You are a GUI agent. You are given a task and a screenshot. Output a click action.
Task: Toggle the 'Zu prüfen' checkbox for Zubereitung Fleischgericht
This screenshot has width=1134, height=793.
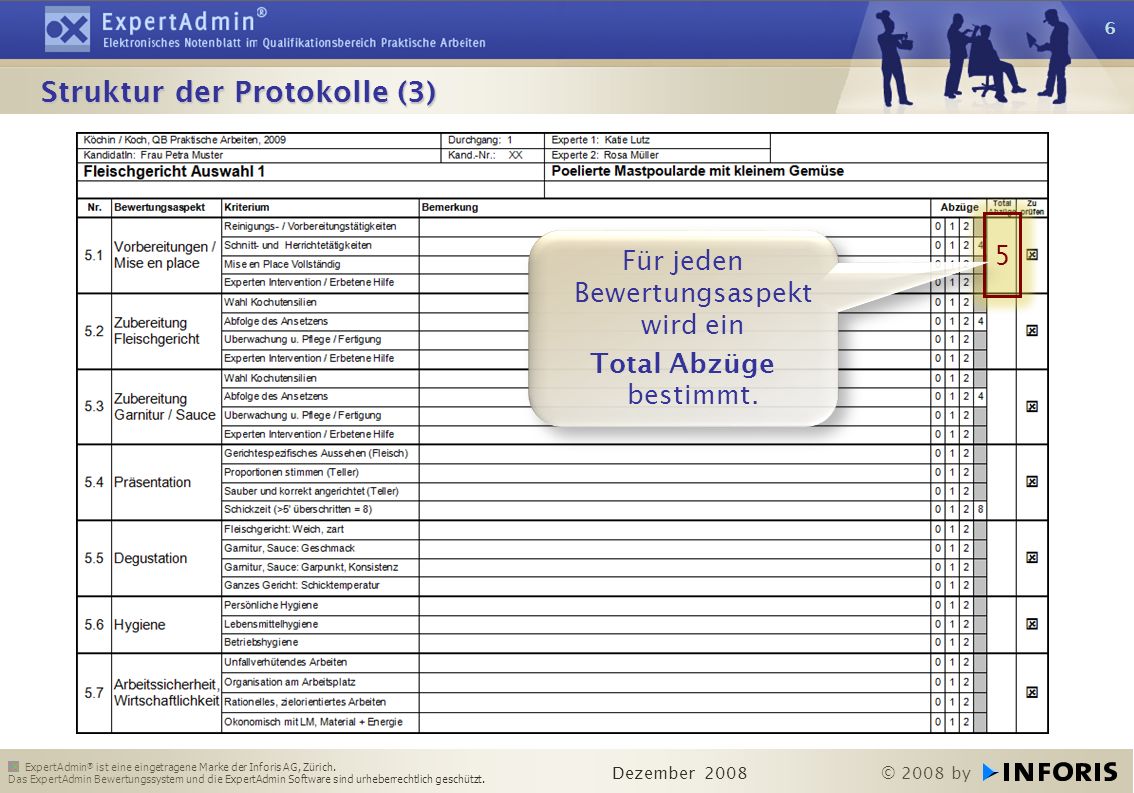pyautogui.click(x=1032, y=331)
